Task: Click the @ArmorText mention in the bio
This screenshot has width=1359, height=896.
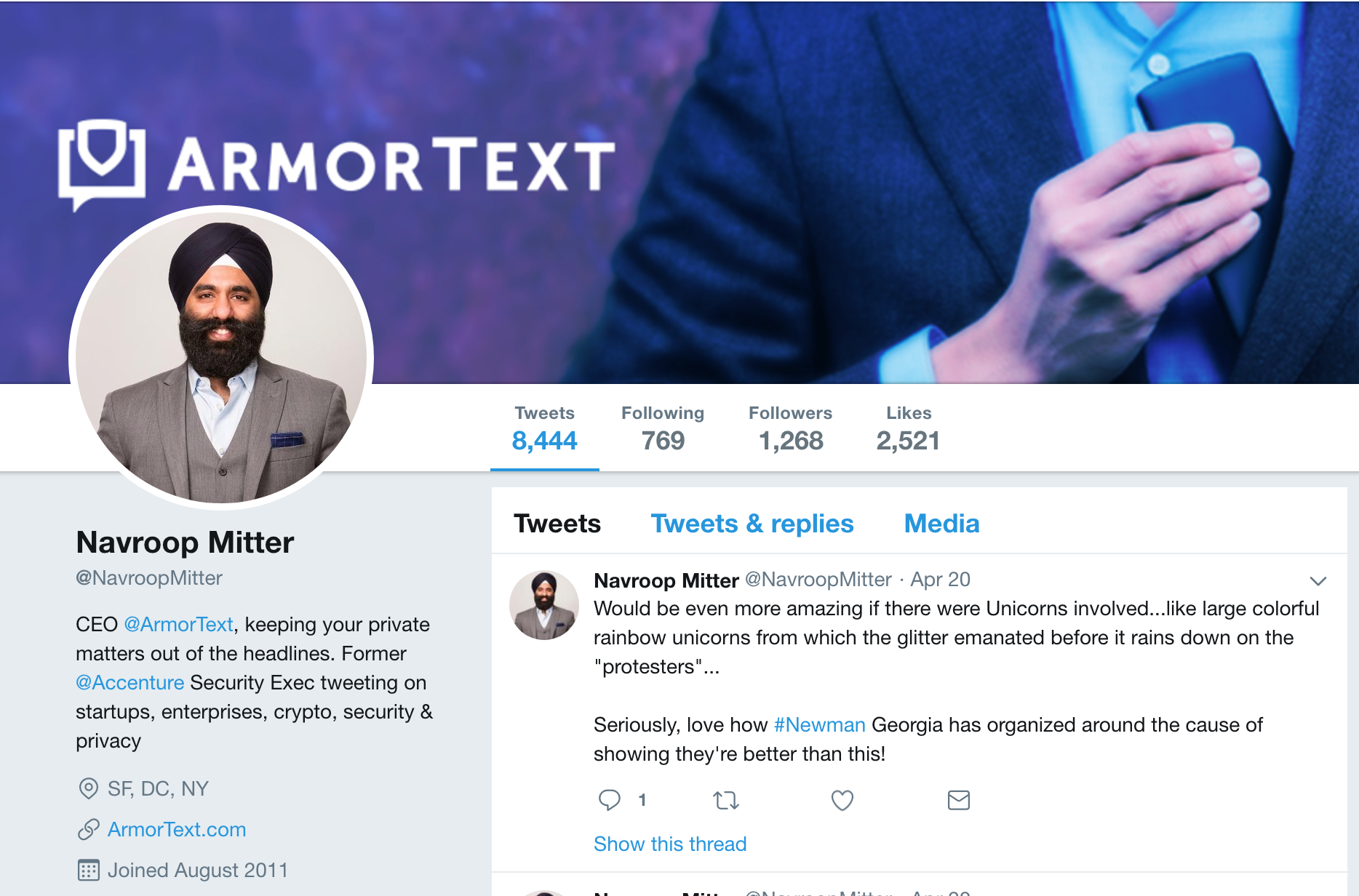Action: click(x=178, y=624)
